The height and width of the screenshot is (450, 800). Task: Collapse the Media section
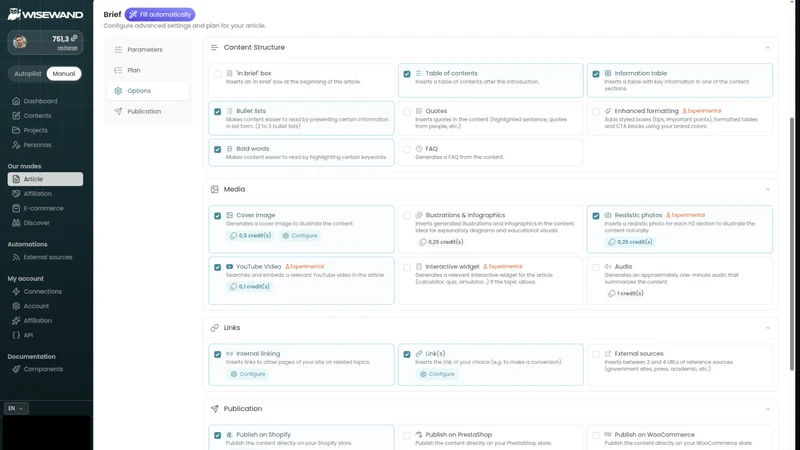[x=767, y=189]
